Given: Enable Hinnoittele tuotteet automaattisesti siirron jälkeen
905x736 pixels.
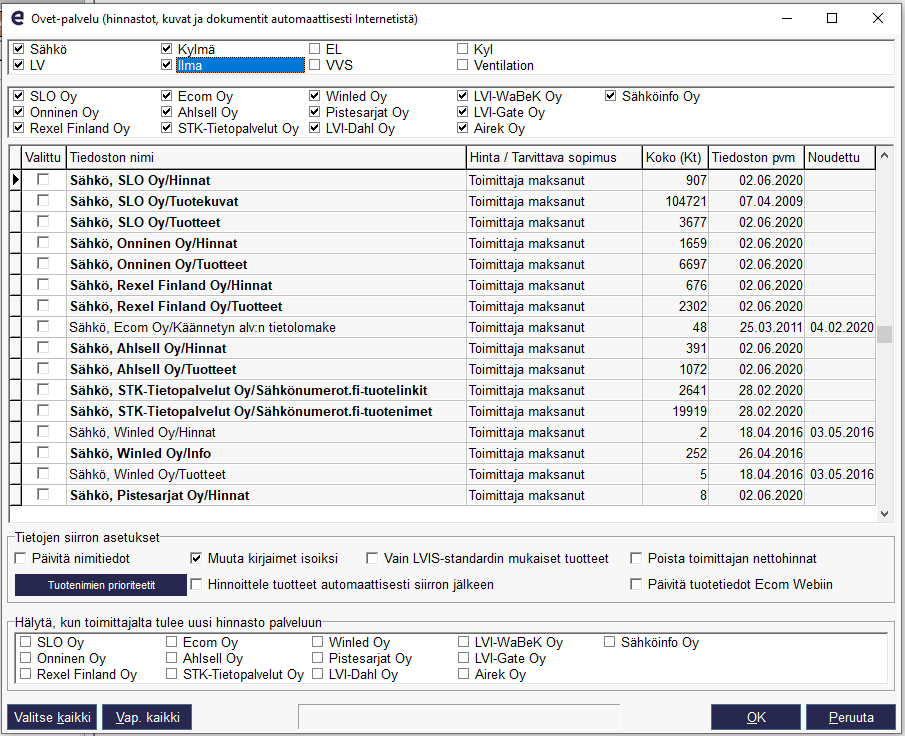Looking at the screenshot, I should [196, 584].
